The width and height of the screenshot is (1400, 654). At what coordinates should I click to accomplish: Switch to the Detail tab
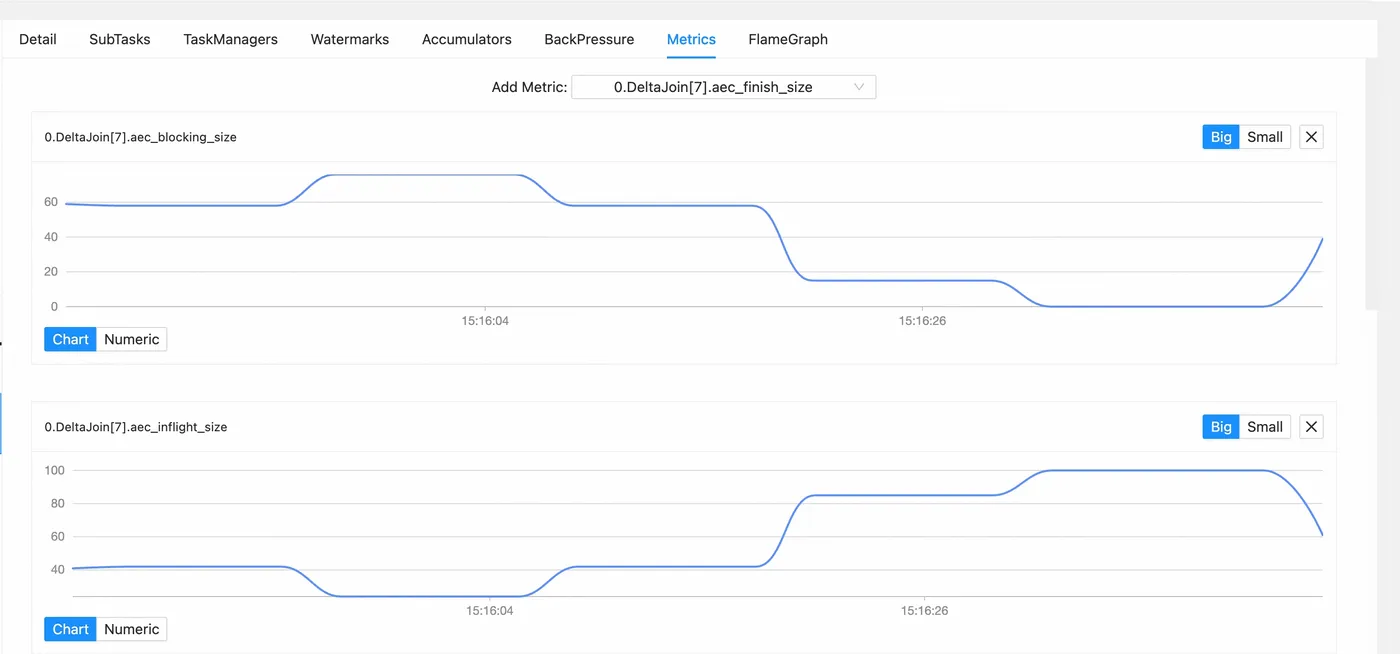[x=38, y=39]
